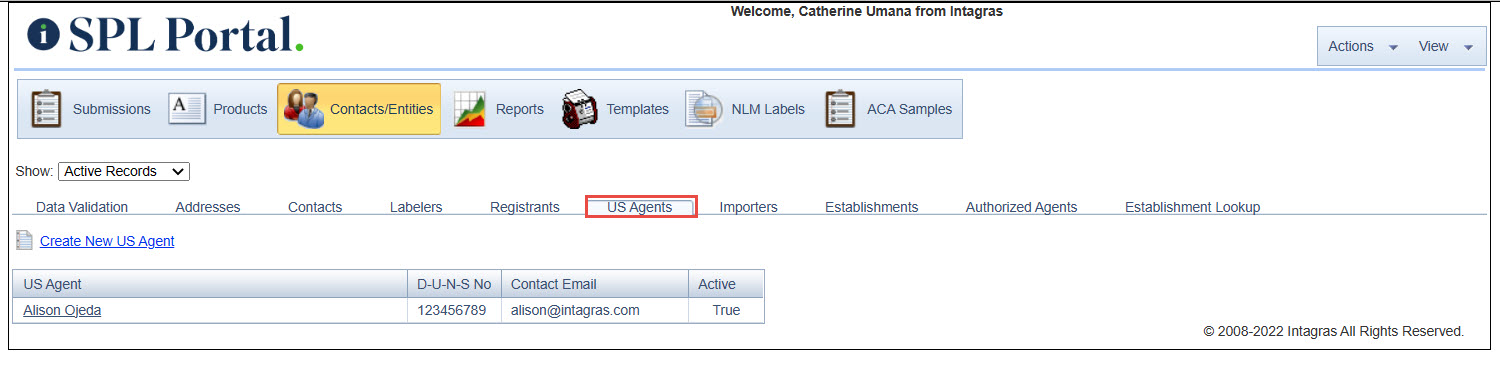Select the Contacts/Entities people icon
Screen dimensions: 1500x365
click(304, 109)
